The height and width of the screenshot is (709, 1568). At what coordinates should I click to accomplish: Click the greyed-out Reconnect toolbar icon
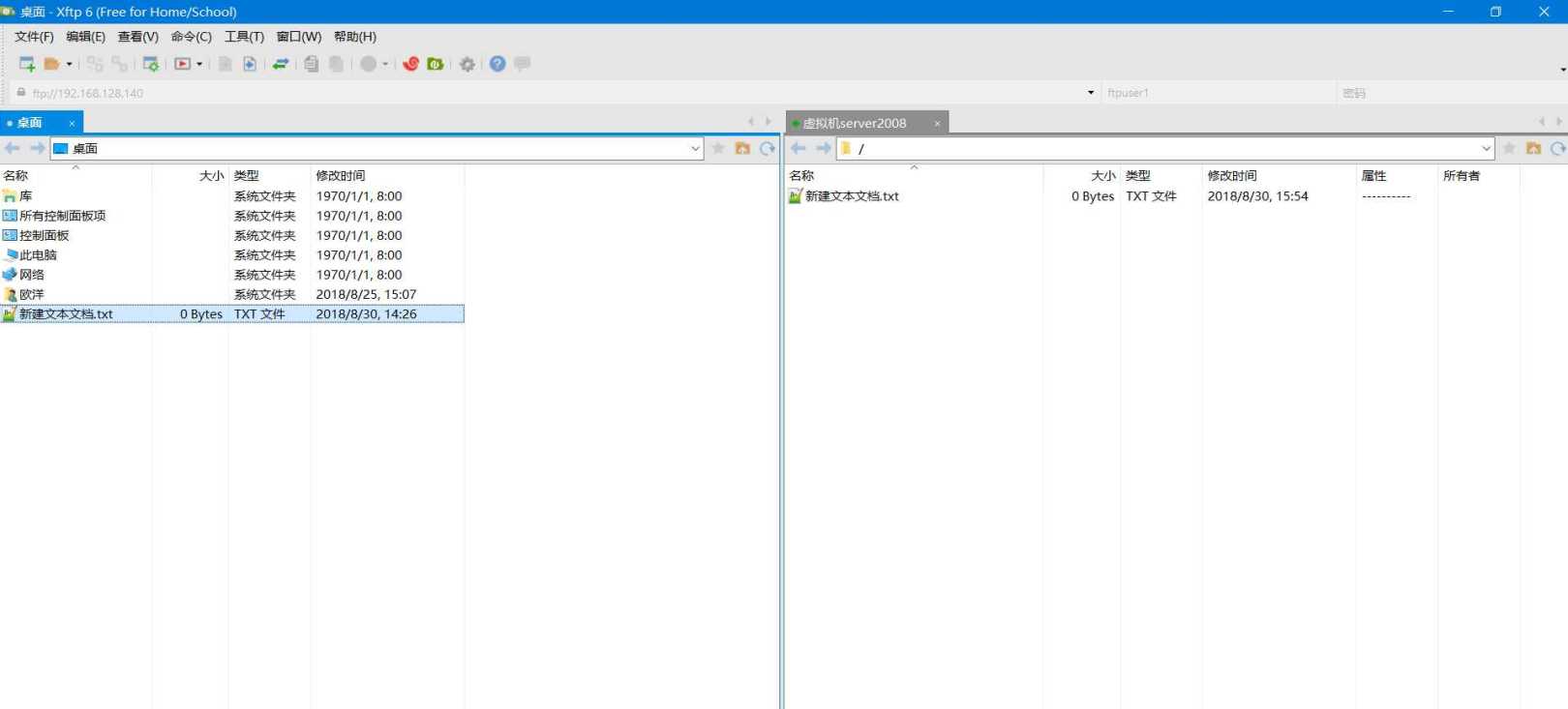[95, 64]
